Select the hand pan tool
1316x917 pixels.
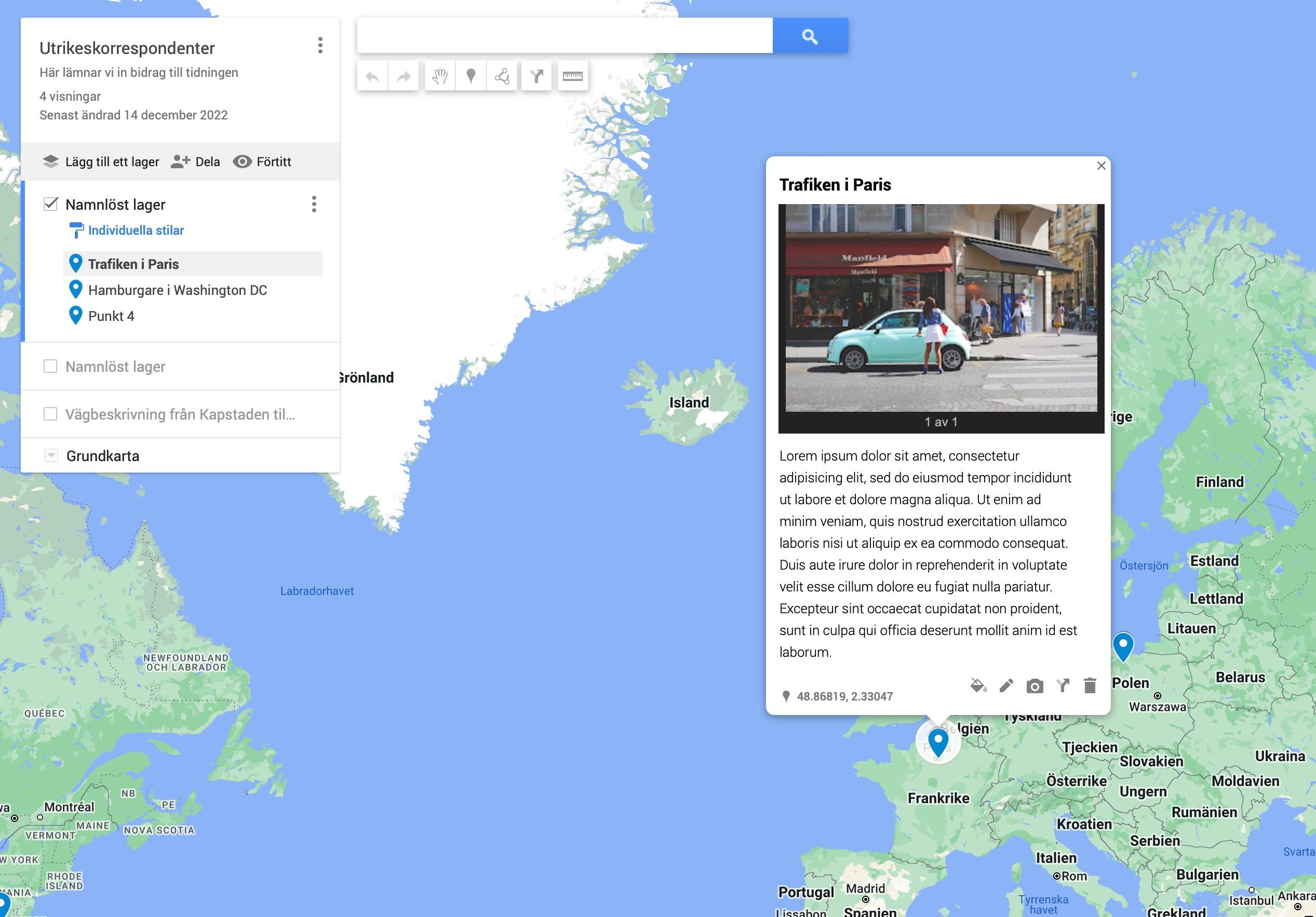coord(440,76)
